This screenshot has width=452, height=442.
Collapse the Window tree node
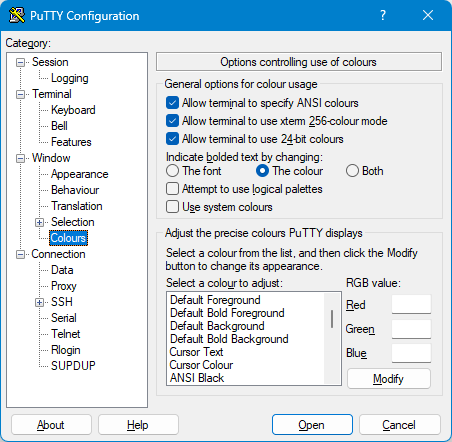tap(21, 158)
